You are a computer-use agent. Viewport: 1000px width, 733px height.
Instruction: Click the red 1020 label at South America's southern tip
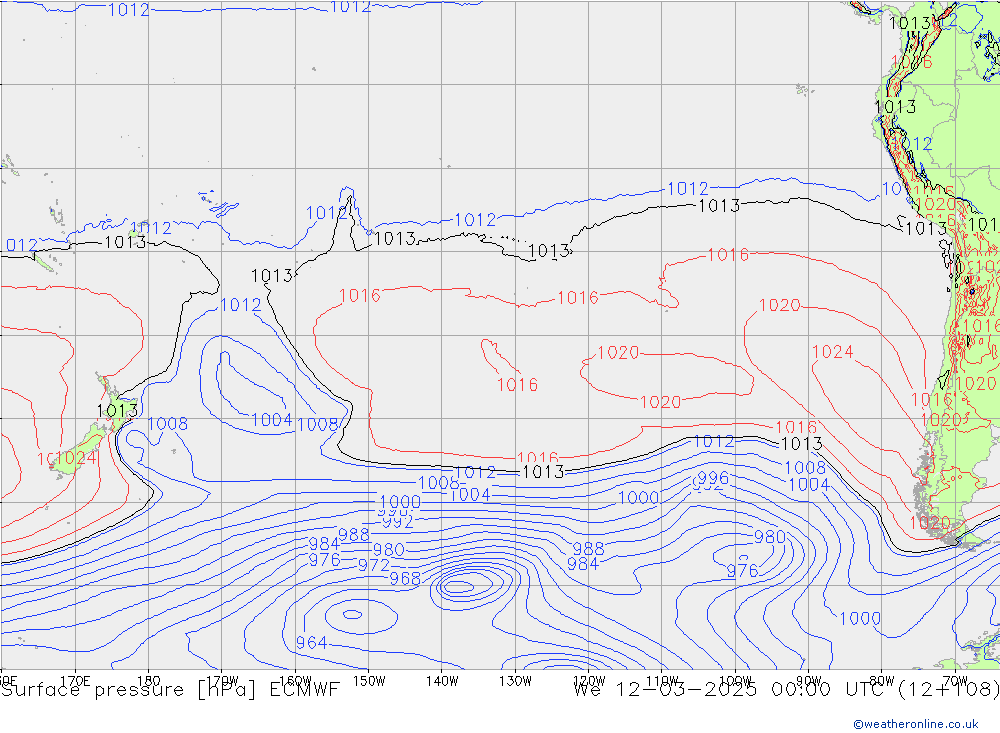[x=930, y=522]
